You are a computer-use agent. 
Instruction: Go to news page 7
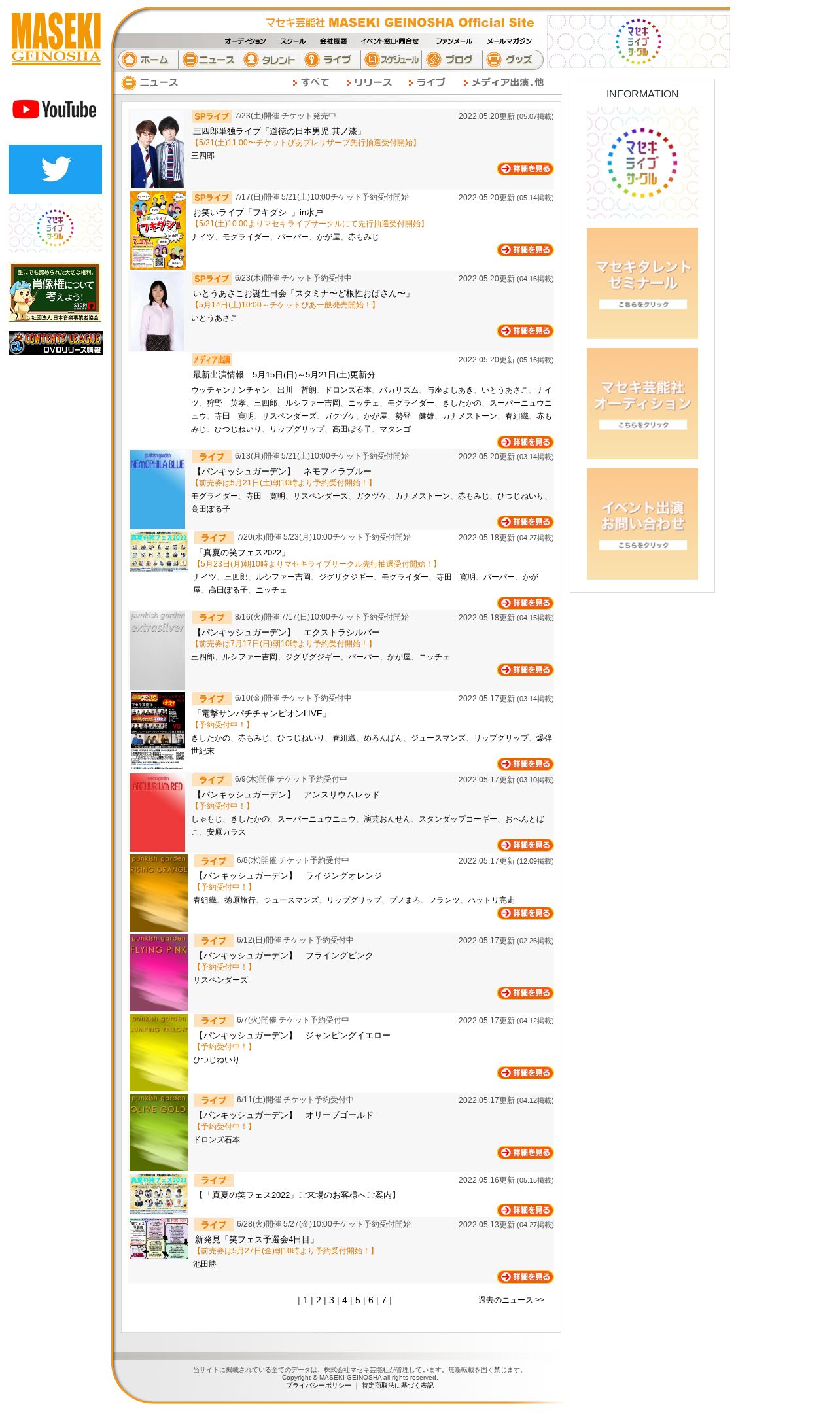[x=384, y=1300]
